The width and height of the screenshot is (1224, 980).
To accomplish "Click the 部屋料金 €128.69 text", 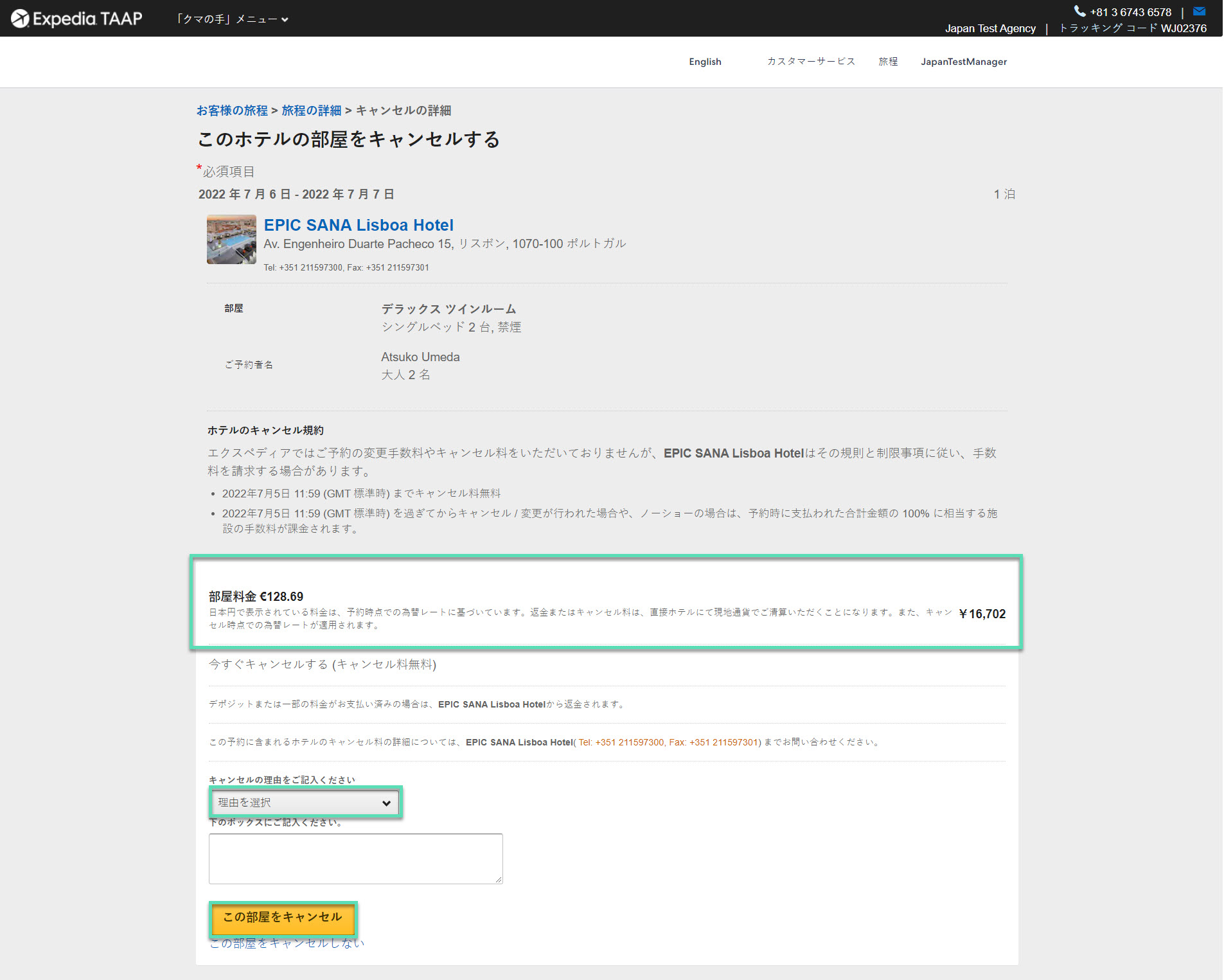I will pos(256,596).
